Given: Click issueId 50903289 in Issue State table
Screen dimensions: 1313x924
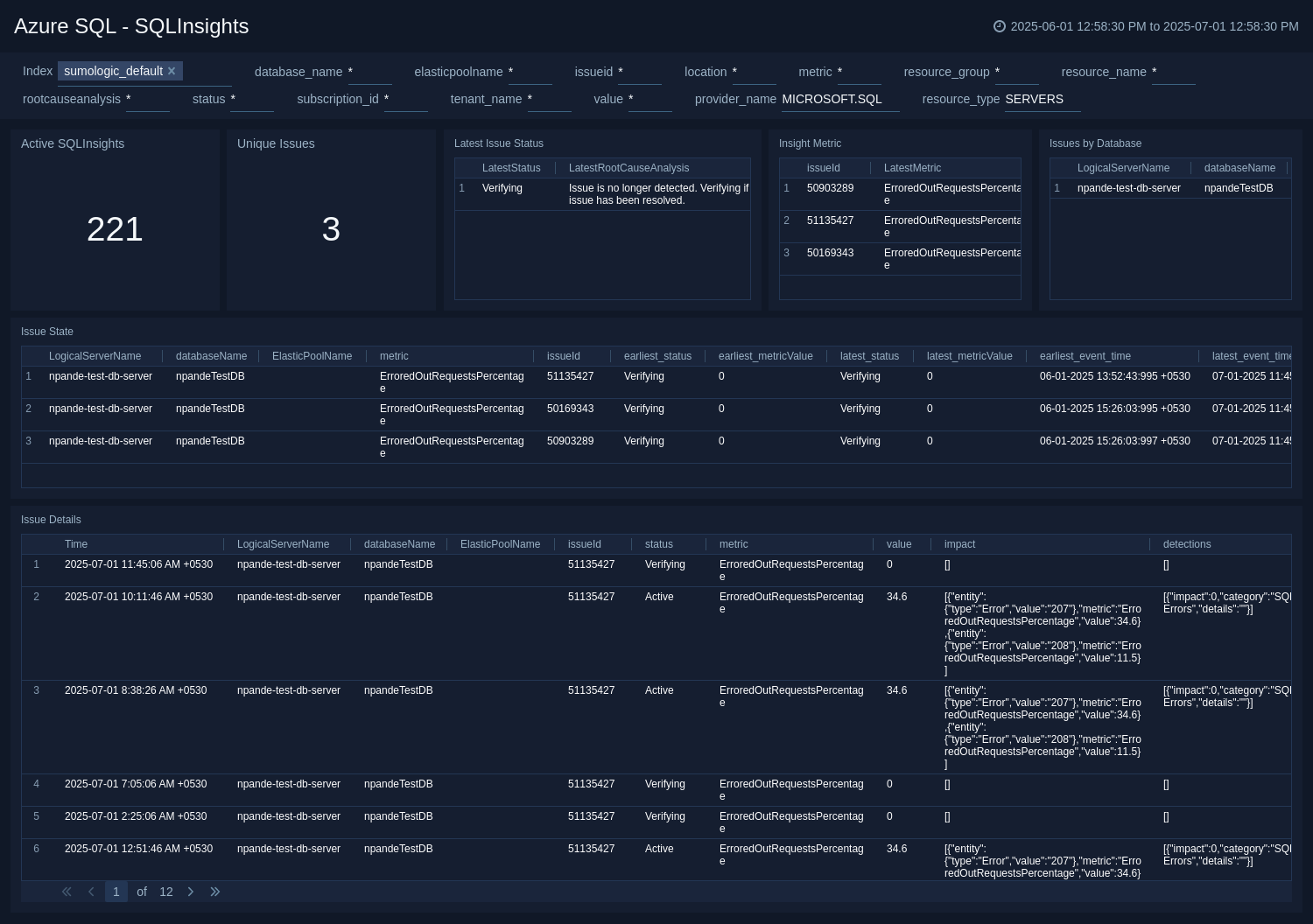Looking at the screenshot, I should [570, 441].
